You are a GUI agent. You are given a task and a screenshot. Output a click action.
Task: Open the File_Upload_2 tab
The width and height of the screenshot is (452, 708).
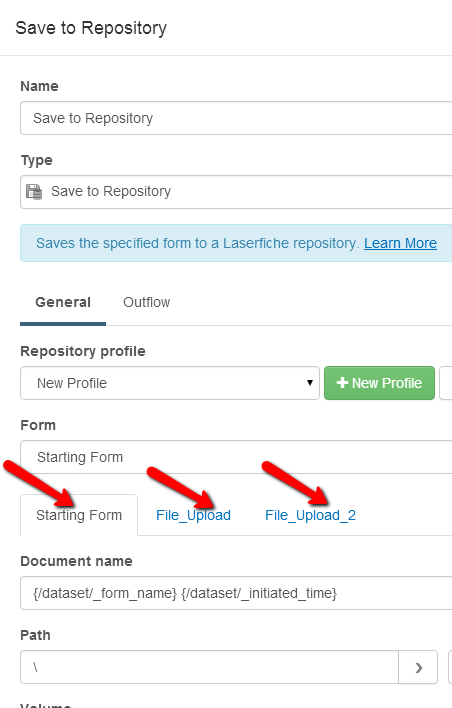tap(310, 515)
